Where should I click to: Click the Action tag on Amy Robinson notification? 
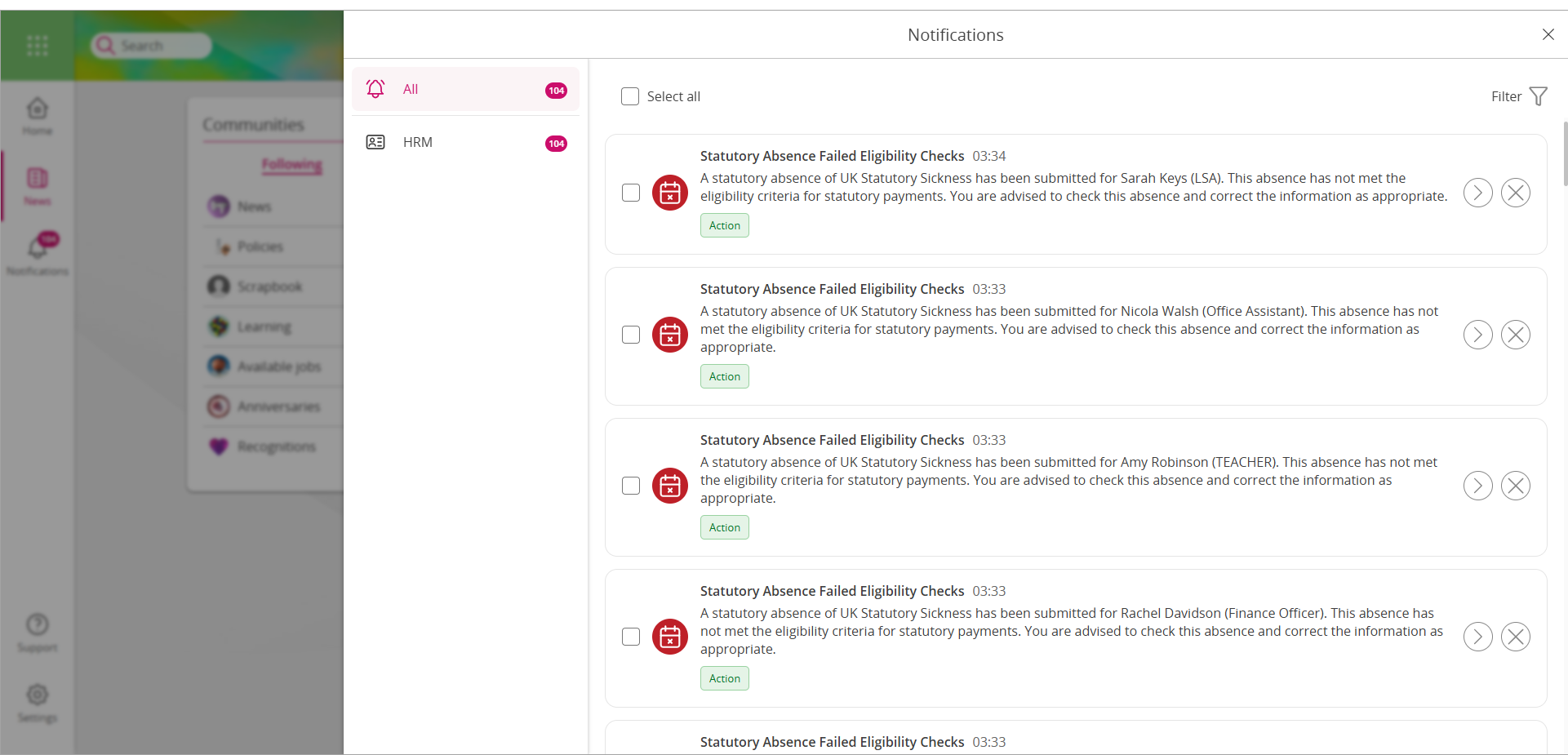[x=724, y=527]
